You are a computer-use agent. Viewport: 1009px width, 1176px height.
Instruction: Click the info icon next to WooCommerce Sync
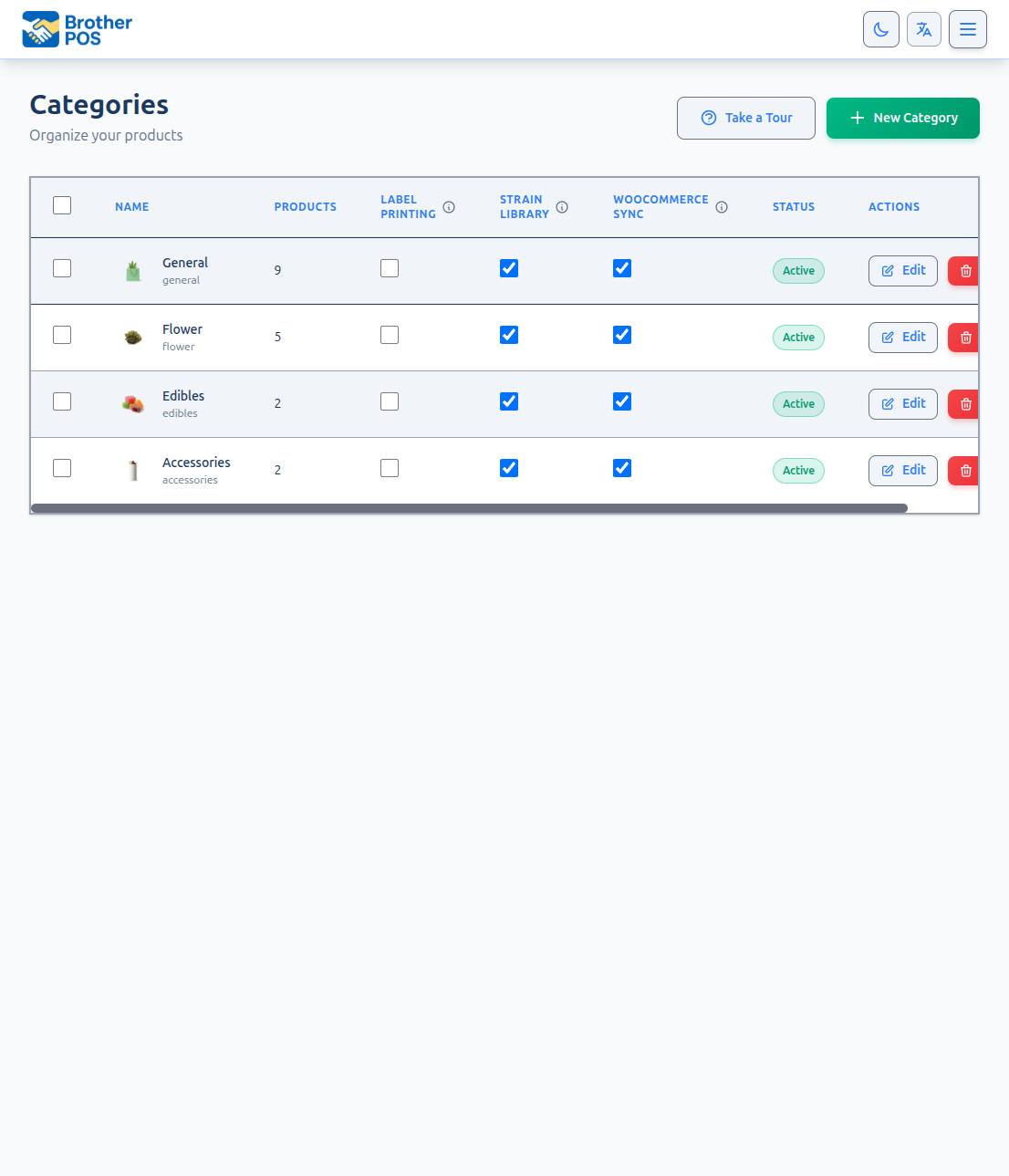722,207
